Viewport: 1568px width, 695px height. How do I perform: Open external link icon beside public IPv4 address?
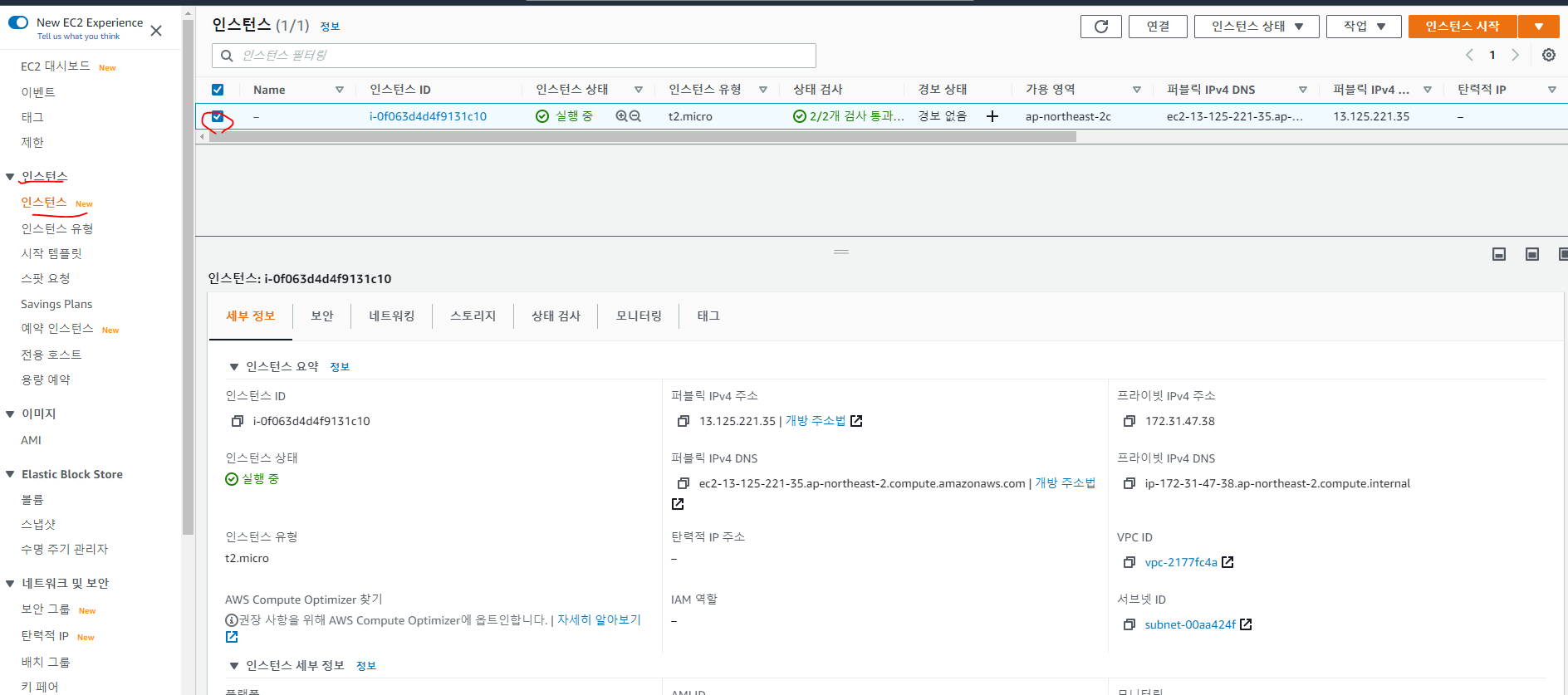tap(856, 421)
